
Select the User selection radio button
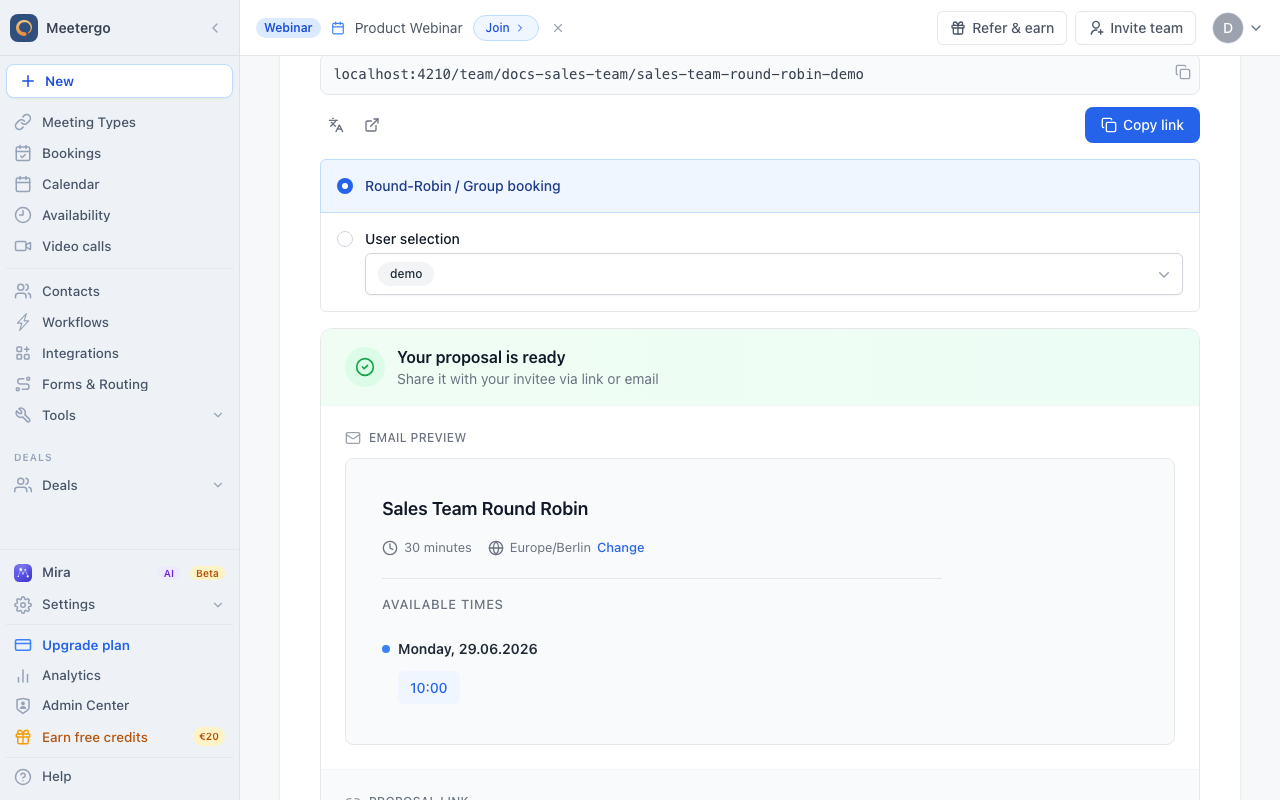click(345, 239)
